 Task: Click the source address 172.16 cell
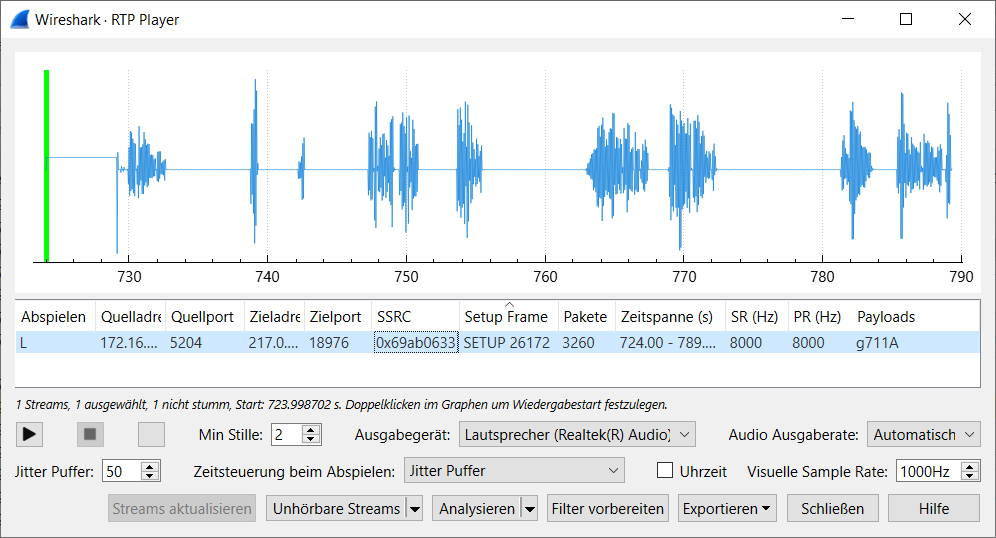(129, 343)
